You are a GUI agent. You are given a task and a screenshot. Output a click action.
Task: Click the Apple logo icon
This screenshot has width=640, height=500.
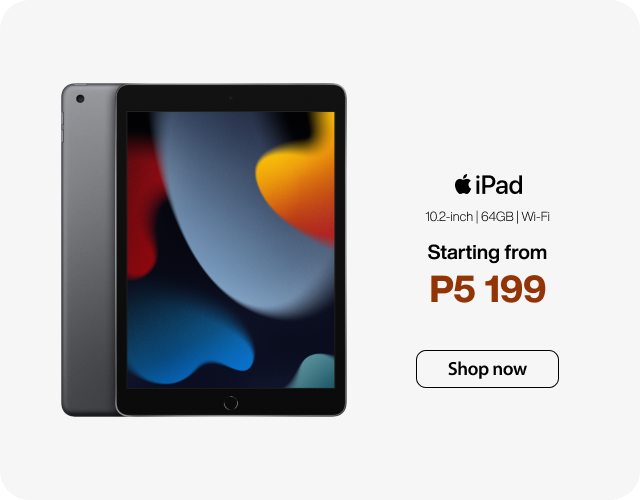click(x=463, y=184)
